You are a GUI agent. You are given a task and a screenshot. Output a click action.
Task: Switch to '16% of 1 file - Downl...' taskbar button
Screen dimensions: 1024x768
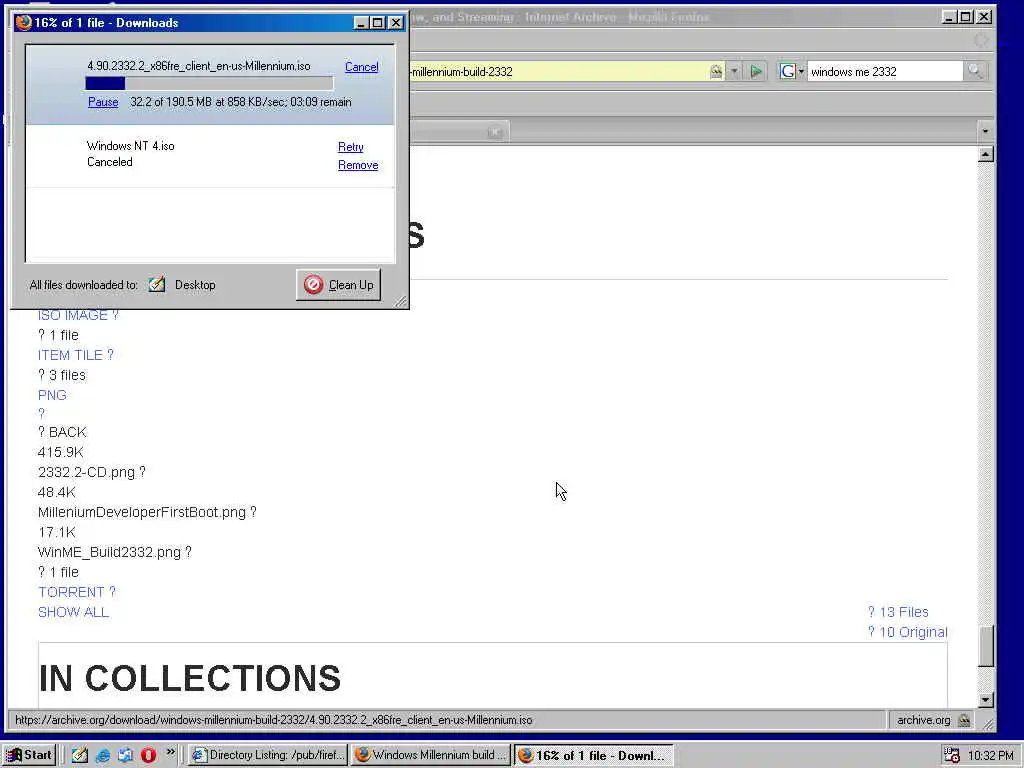593,755
